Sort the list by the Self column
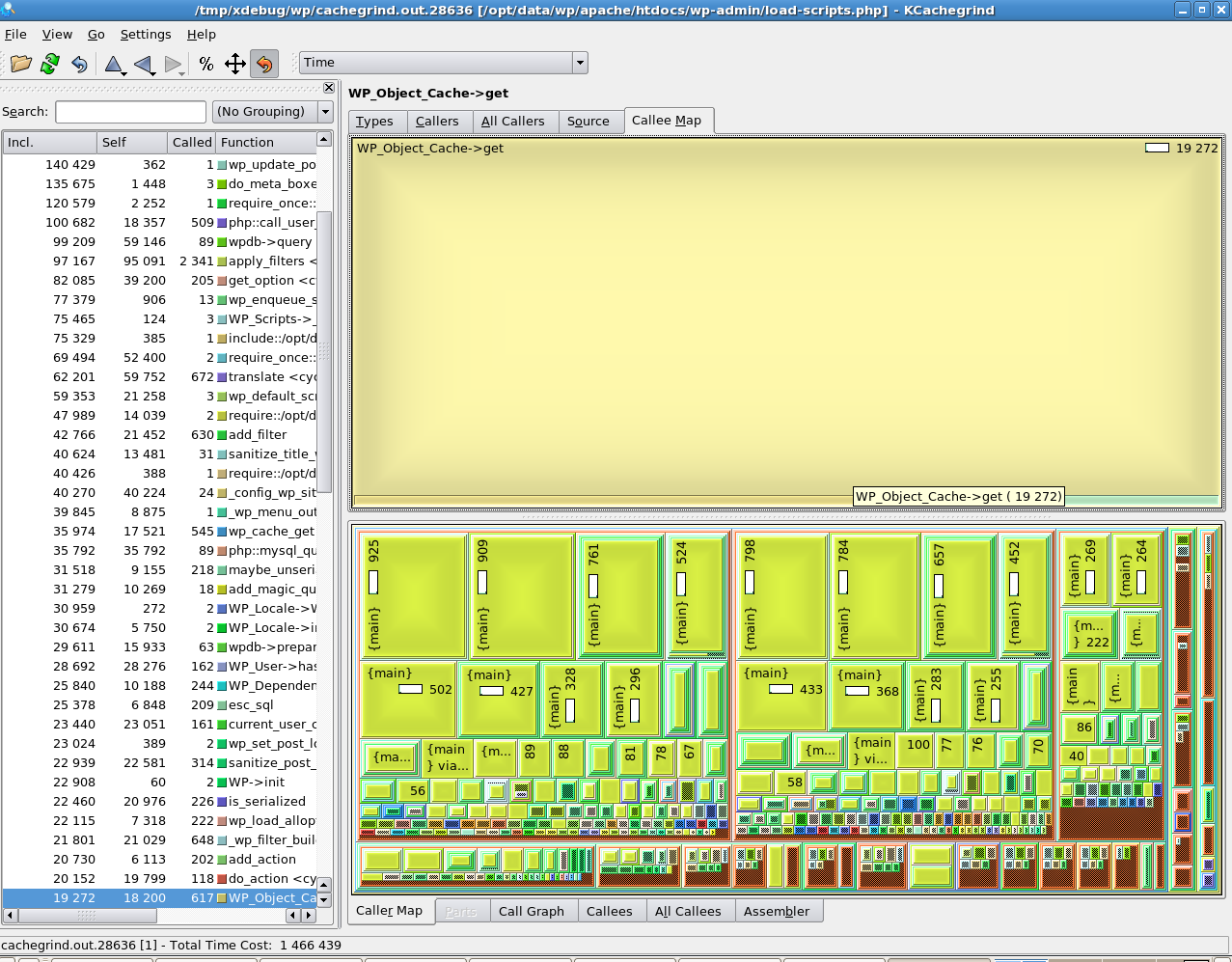The height and width of the screenshot is (962, 1232). point(132,142)
